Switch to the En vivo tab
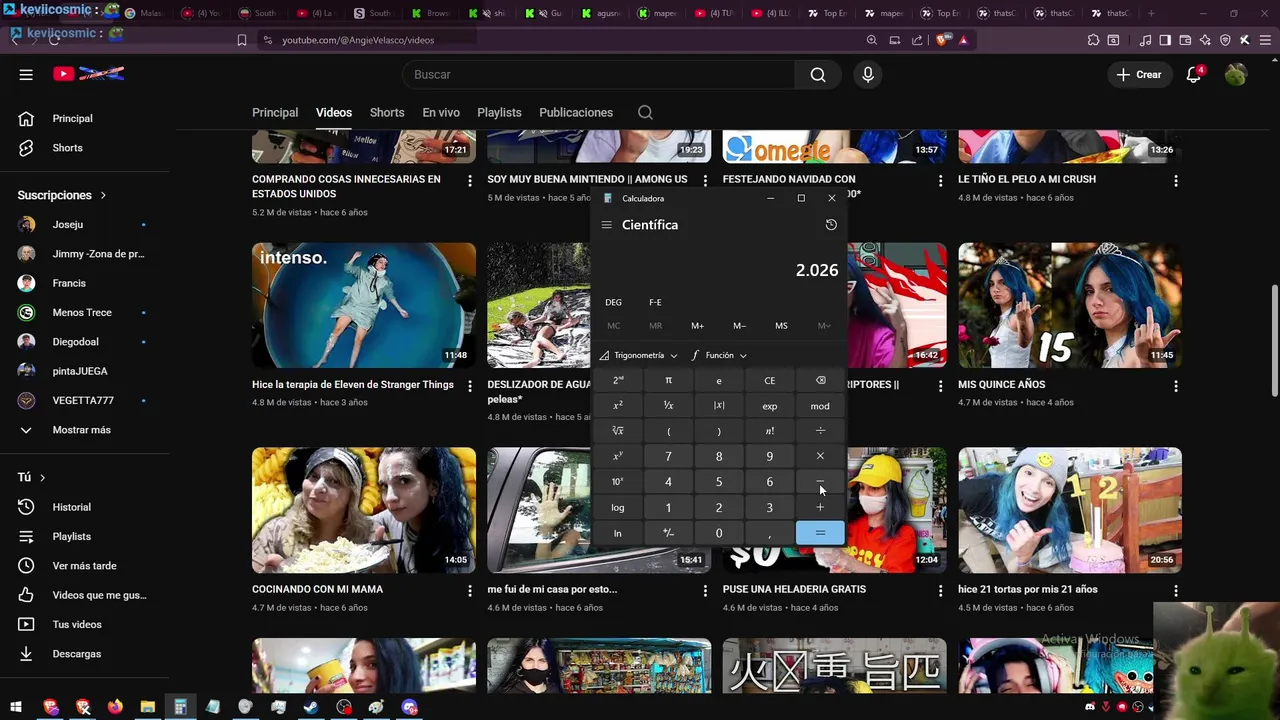Screen dimensions: 1280x720 point(441,113)
